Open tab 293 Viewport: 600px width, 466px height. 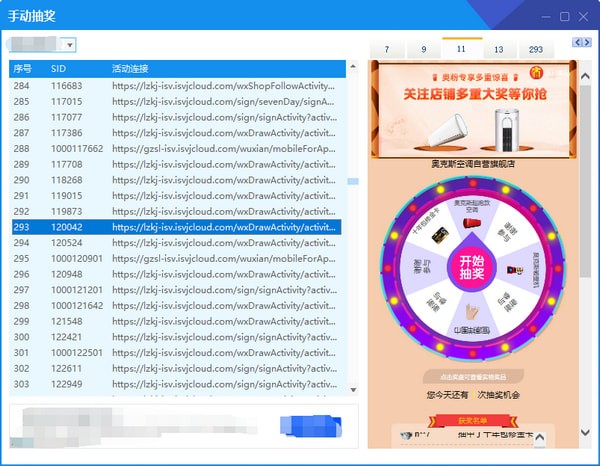click(x=536, y=49)
